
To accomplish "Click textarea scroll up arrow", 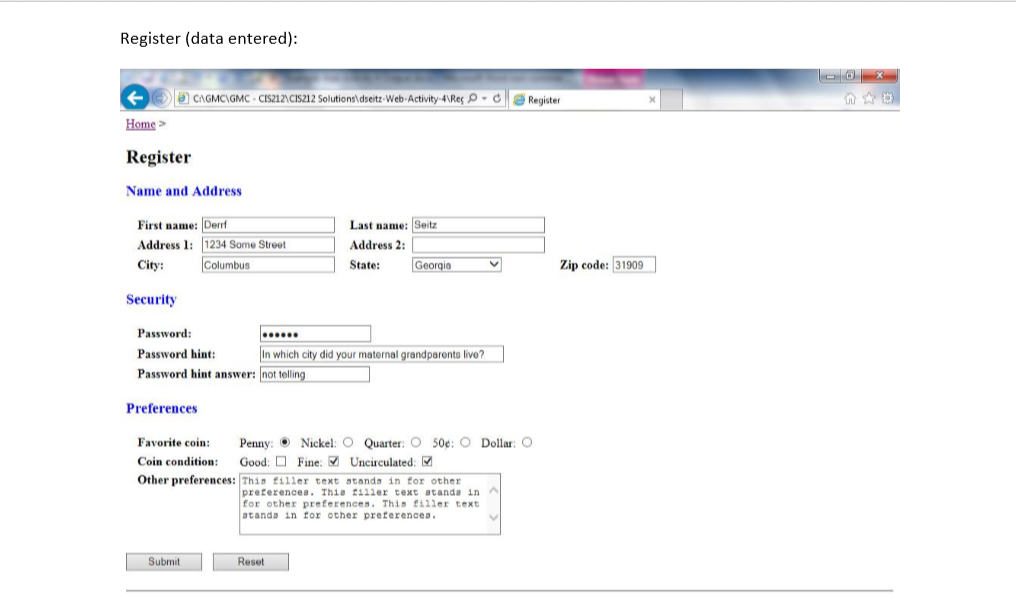I will pos(494,490).
